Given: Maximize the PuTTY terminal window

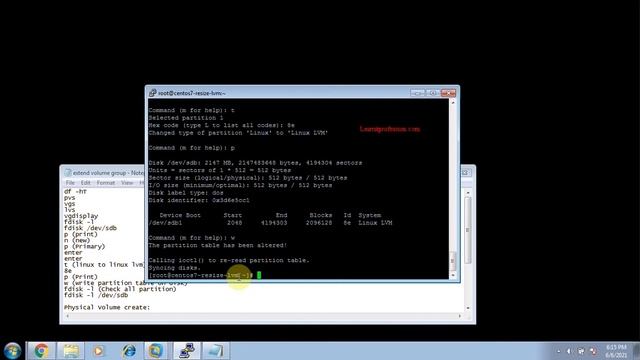Looking at the screenshot, I should [x=433, y=93].
